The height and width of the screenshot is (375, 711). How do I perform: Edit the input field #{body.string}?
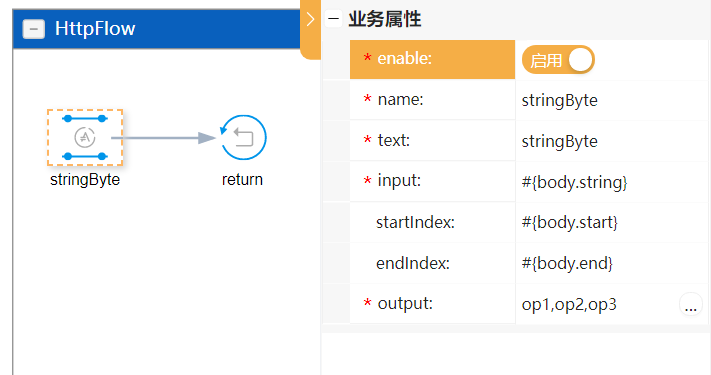click(611, 182)
